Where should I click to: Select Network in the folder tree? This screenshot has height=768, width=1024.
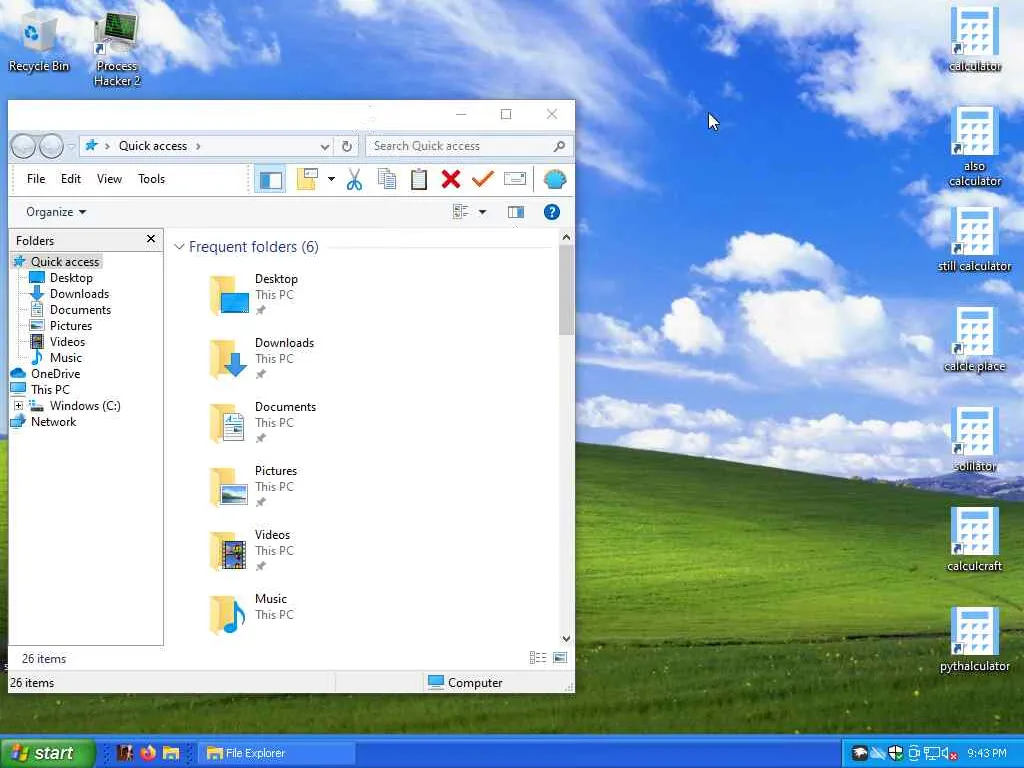pos(53,422)
